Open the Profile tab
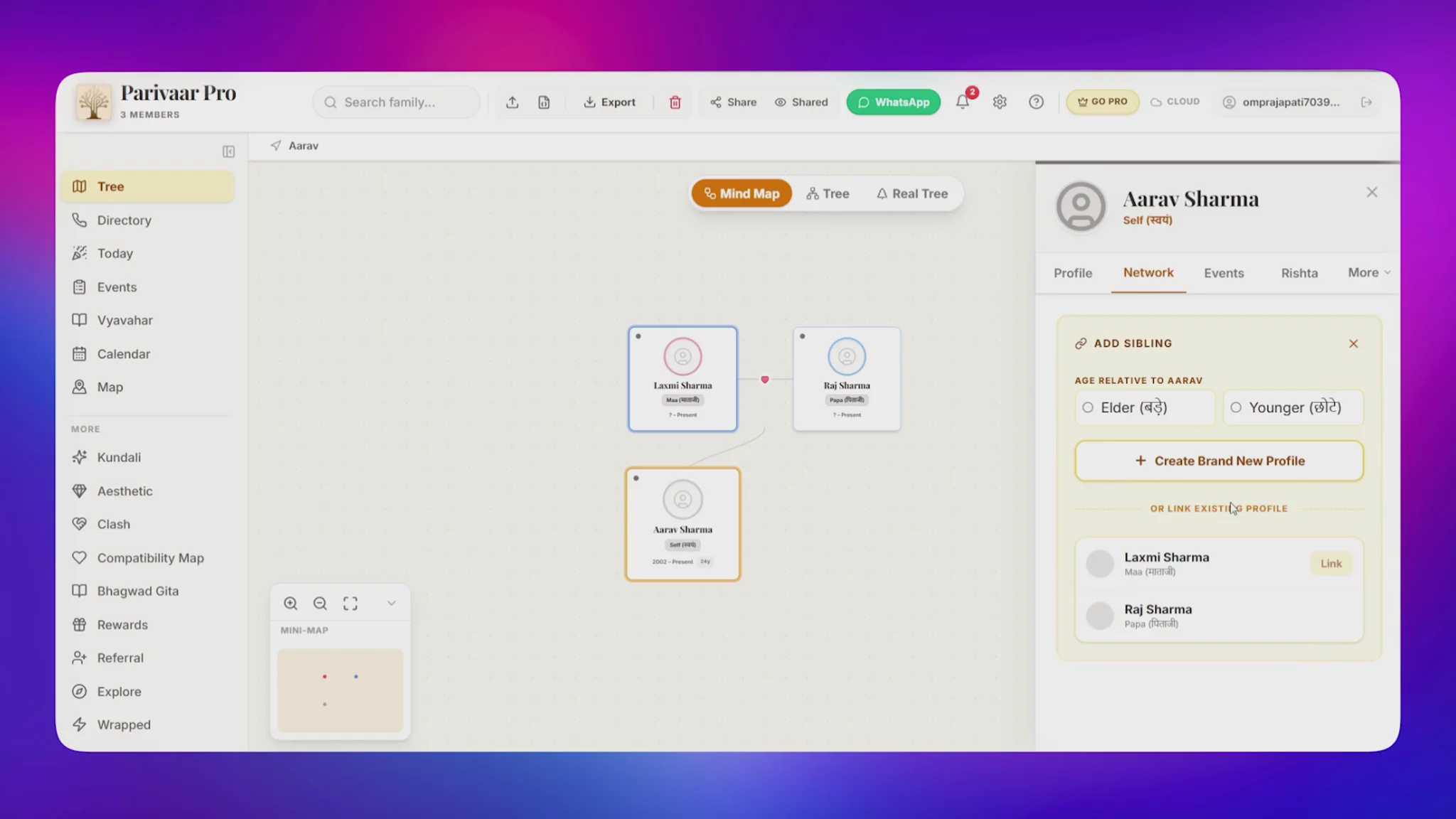This screenshot has height=819, width=1456. pyautogui.click(x=1072, y=273)
